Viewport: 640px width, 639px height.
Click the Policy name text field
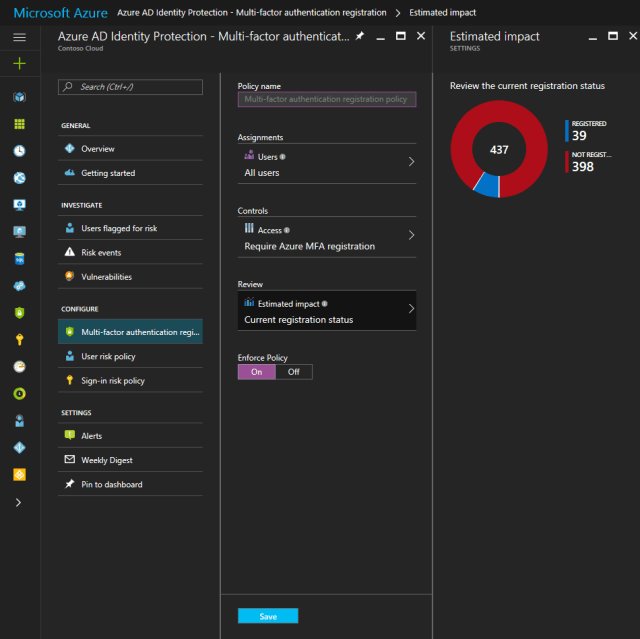(x=327, y=99)
